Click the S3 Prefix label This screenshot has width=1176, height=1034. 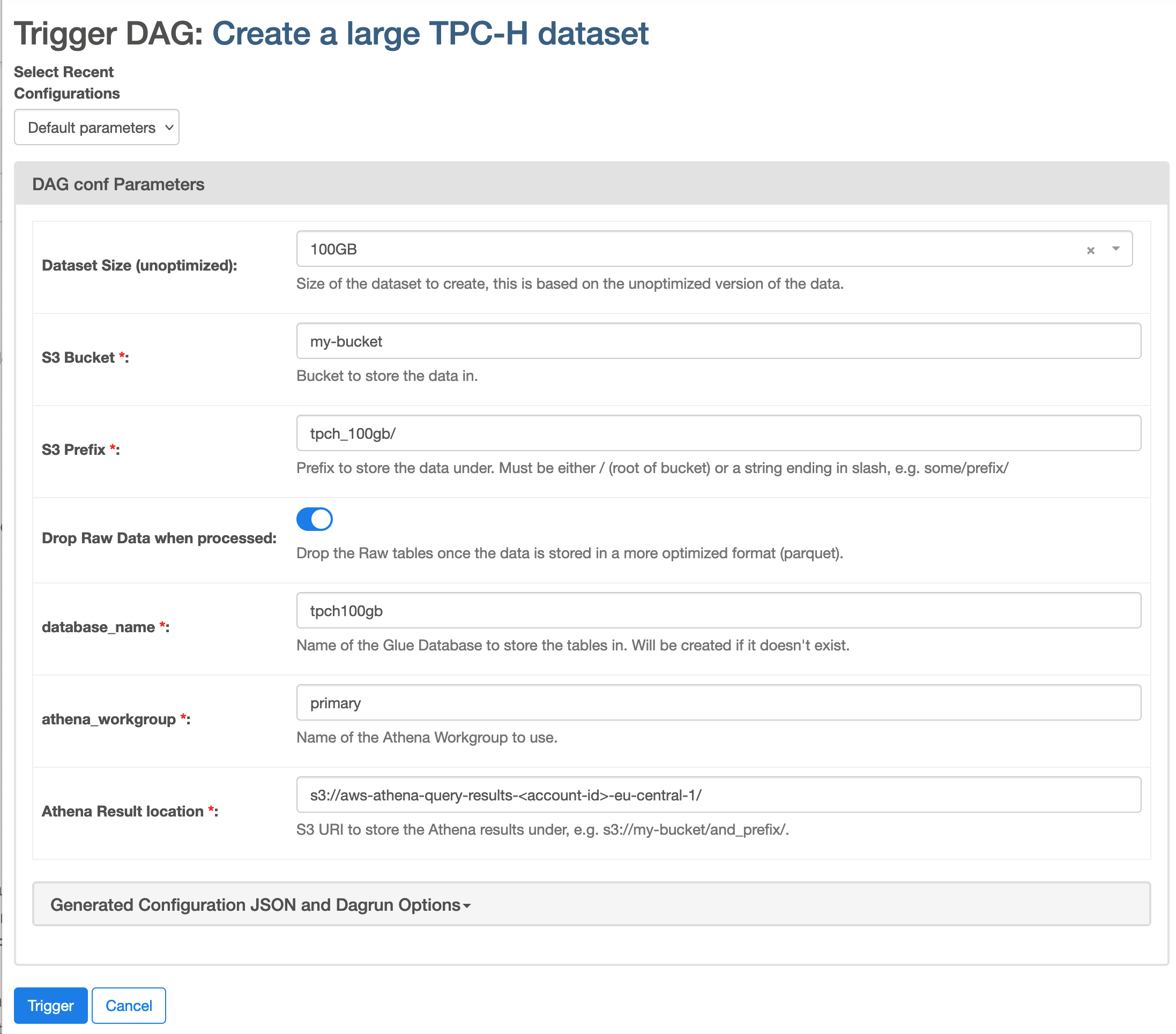[80, 449]
